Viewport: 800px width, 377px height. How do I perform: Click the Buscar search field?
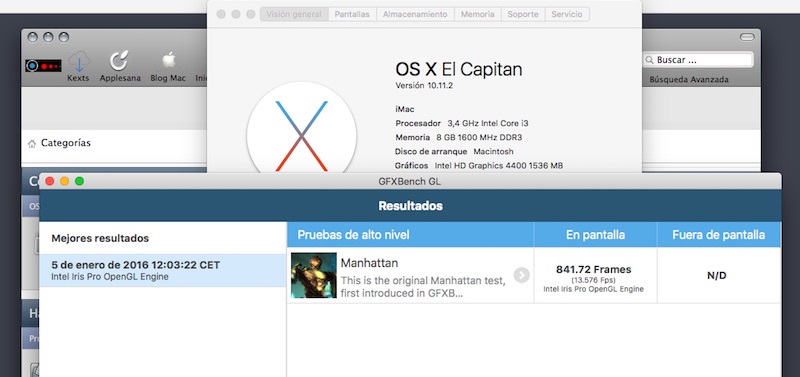tap(697, 60)
